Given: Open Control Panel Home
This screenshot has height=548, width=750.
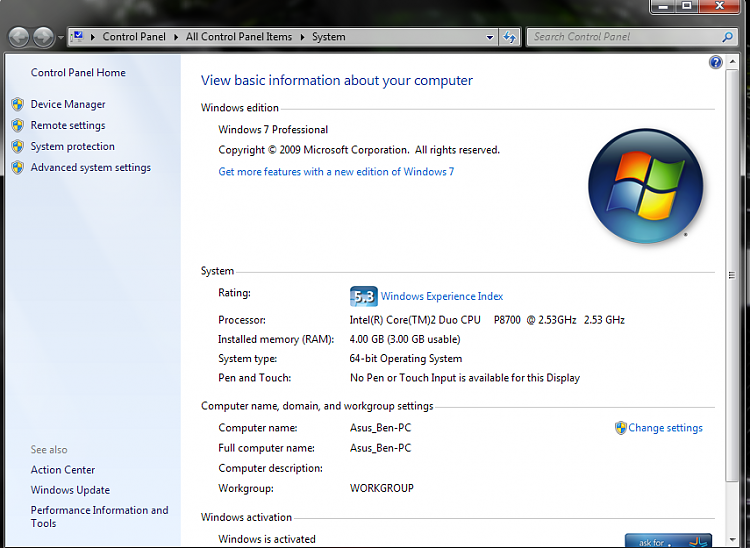Looking at the screenshot, I should [78, 73].
